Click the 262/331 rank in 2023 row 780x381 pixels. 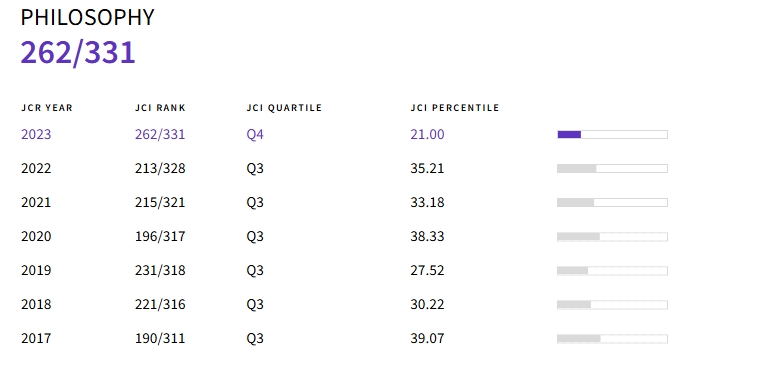[x=160, y=134]
